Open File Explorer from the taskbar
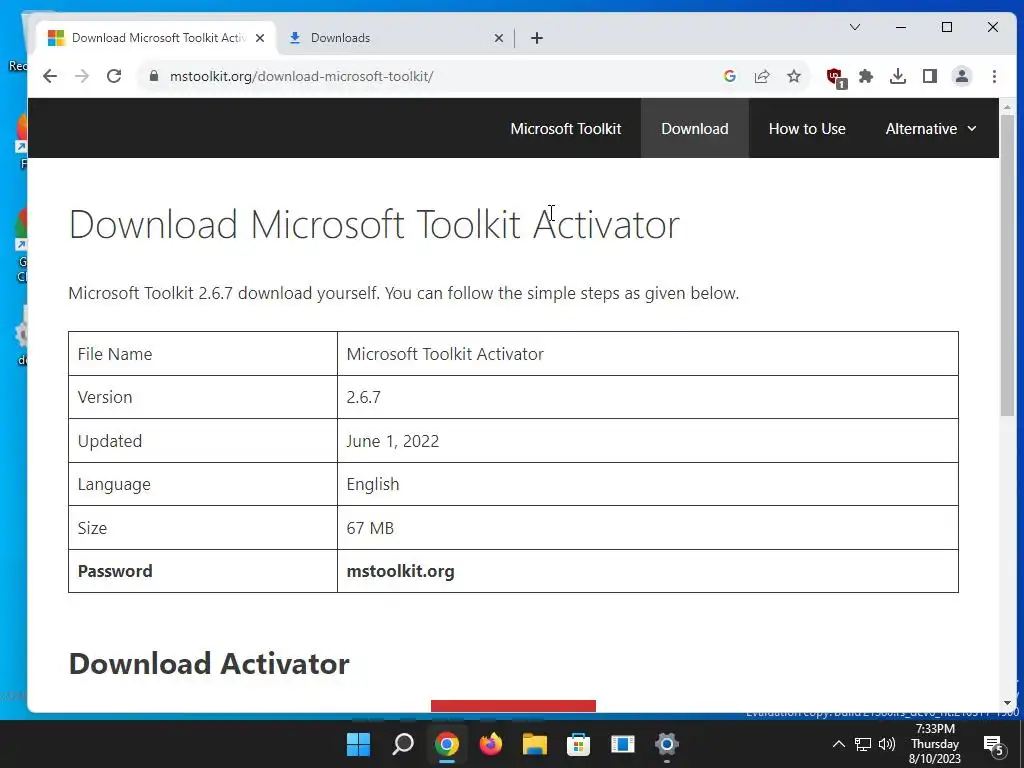Screen dimensions: 1024x768 click(x=534, y=744)
